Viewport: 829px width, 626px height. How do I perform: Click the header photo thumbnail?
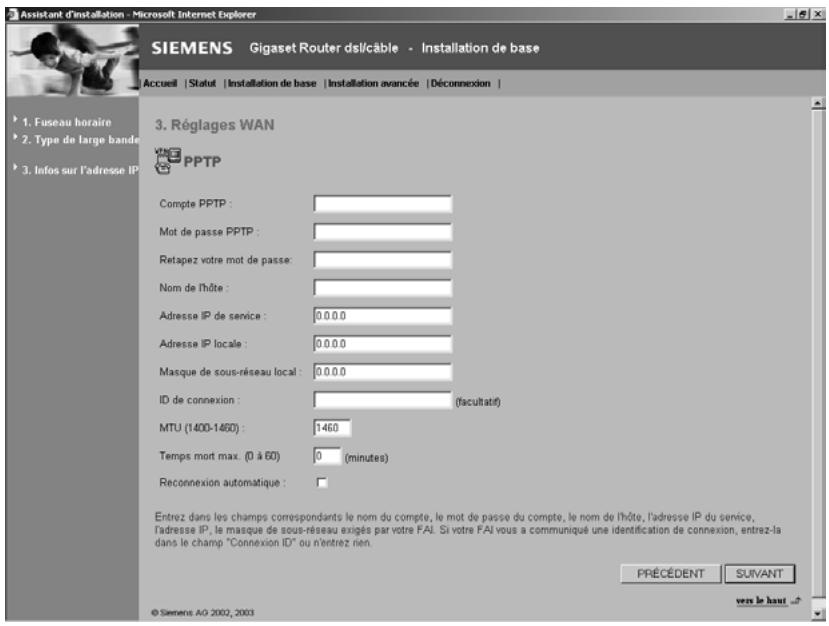pos(72,60)
